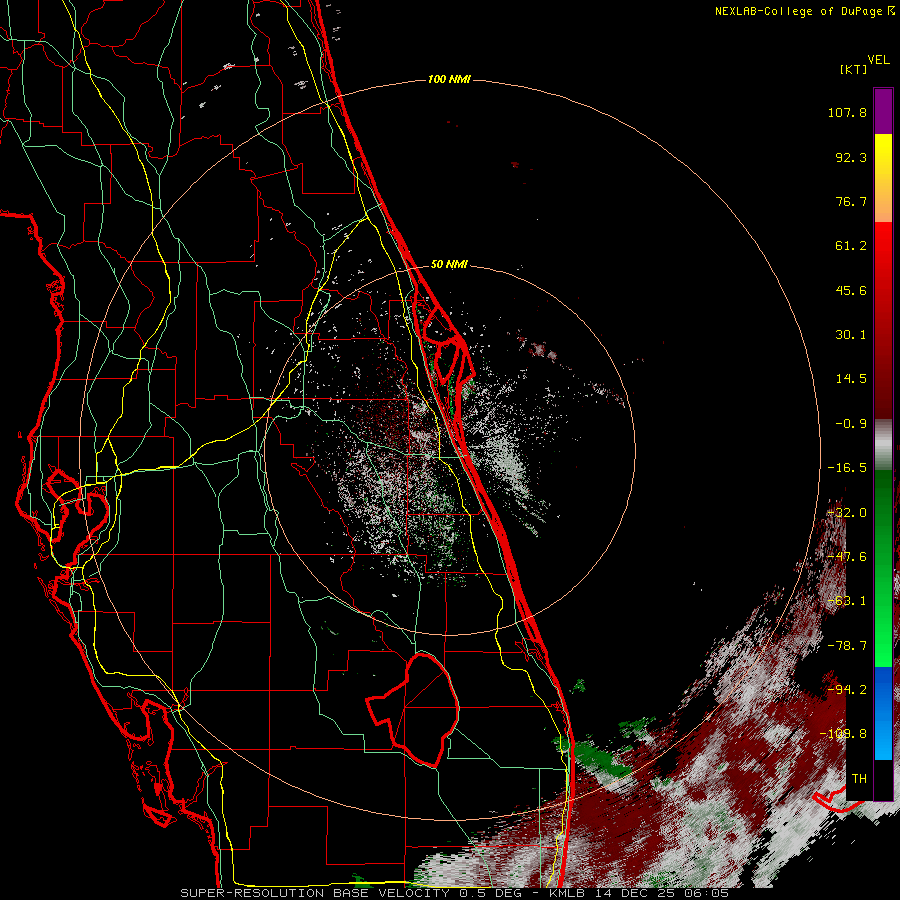Click the Lake Okeechobee outline on the map
Screen dimensions: 900x900
[414, 709]
